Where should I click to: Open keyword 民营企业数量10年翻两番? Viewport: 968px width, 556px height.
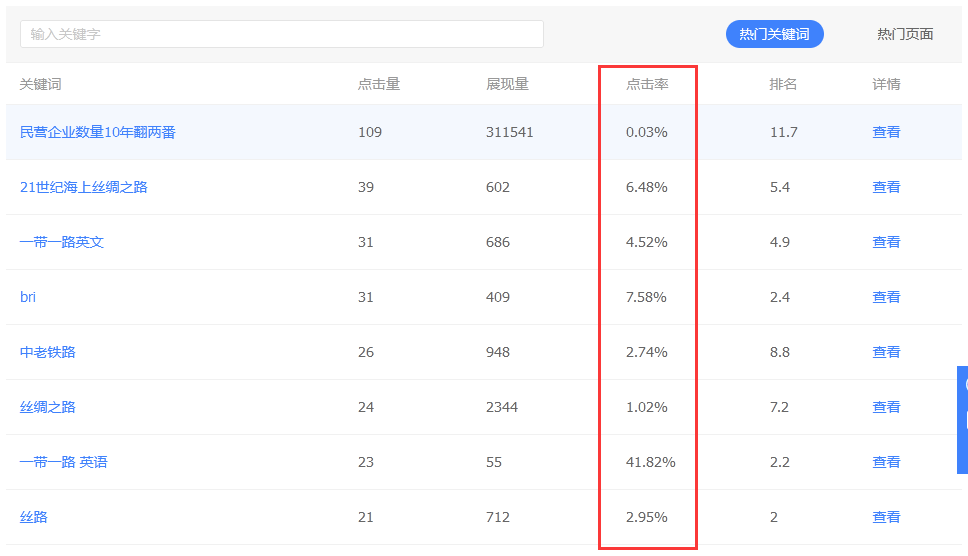[98, 132]
